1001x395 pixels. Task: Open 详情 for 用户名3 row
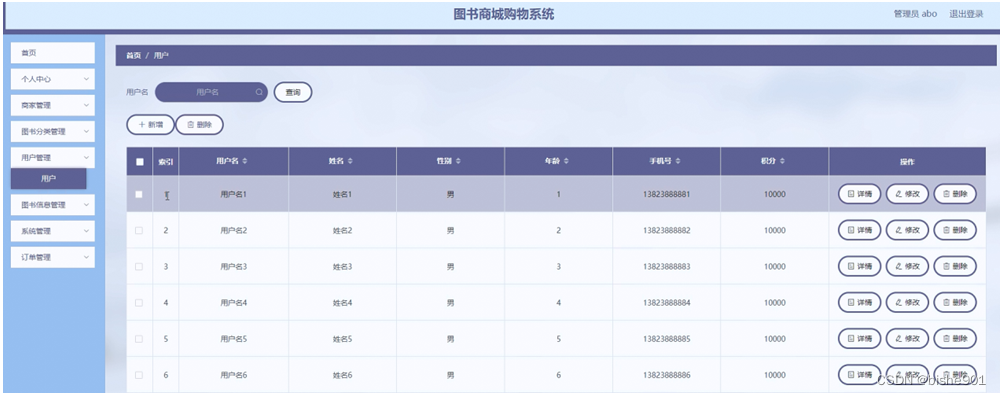[859, 267]
